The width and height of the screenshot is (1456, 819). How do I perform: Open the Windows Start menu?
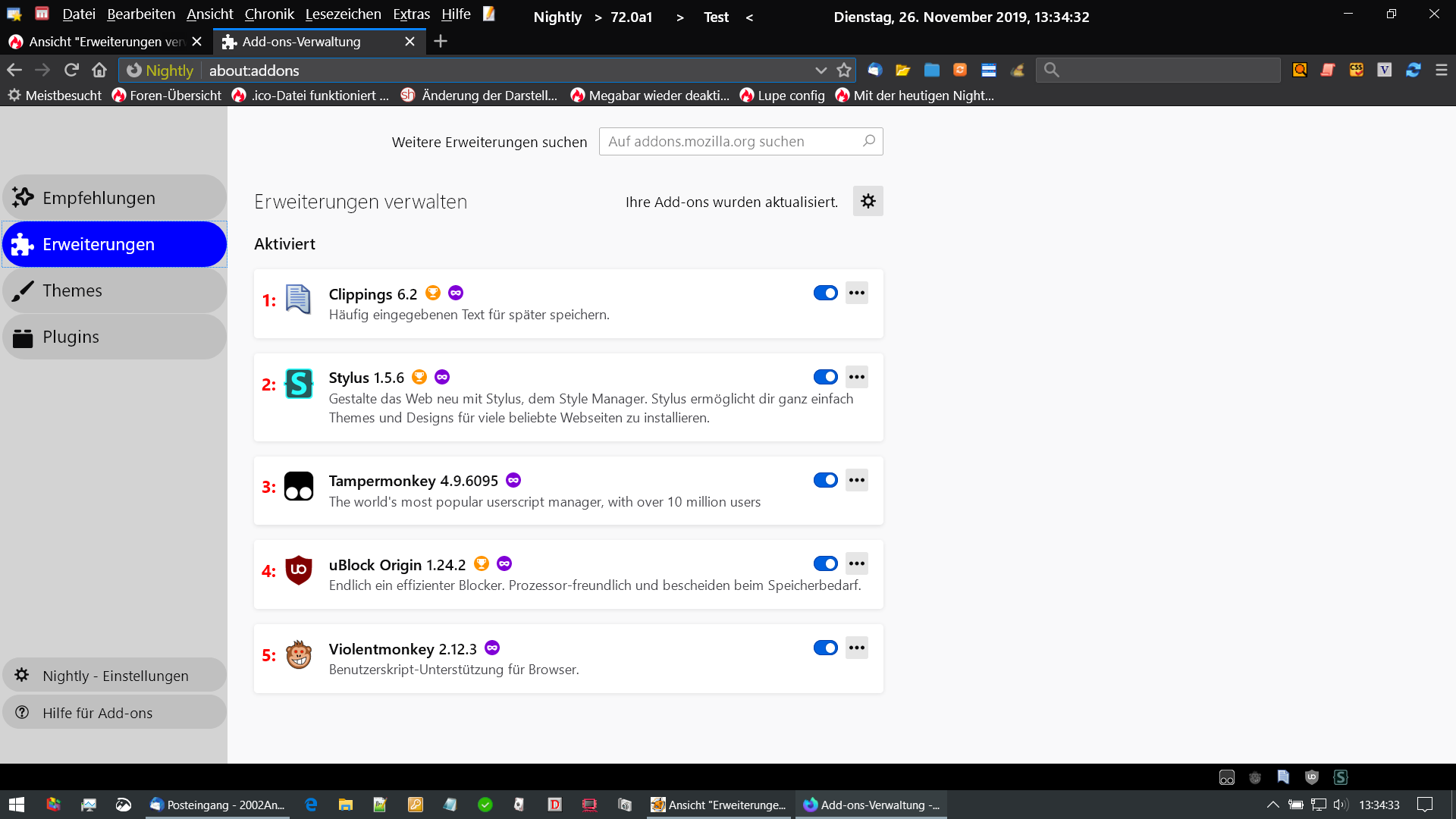tap(17, 805)
